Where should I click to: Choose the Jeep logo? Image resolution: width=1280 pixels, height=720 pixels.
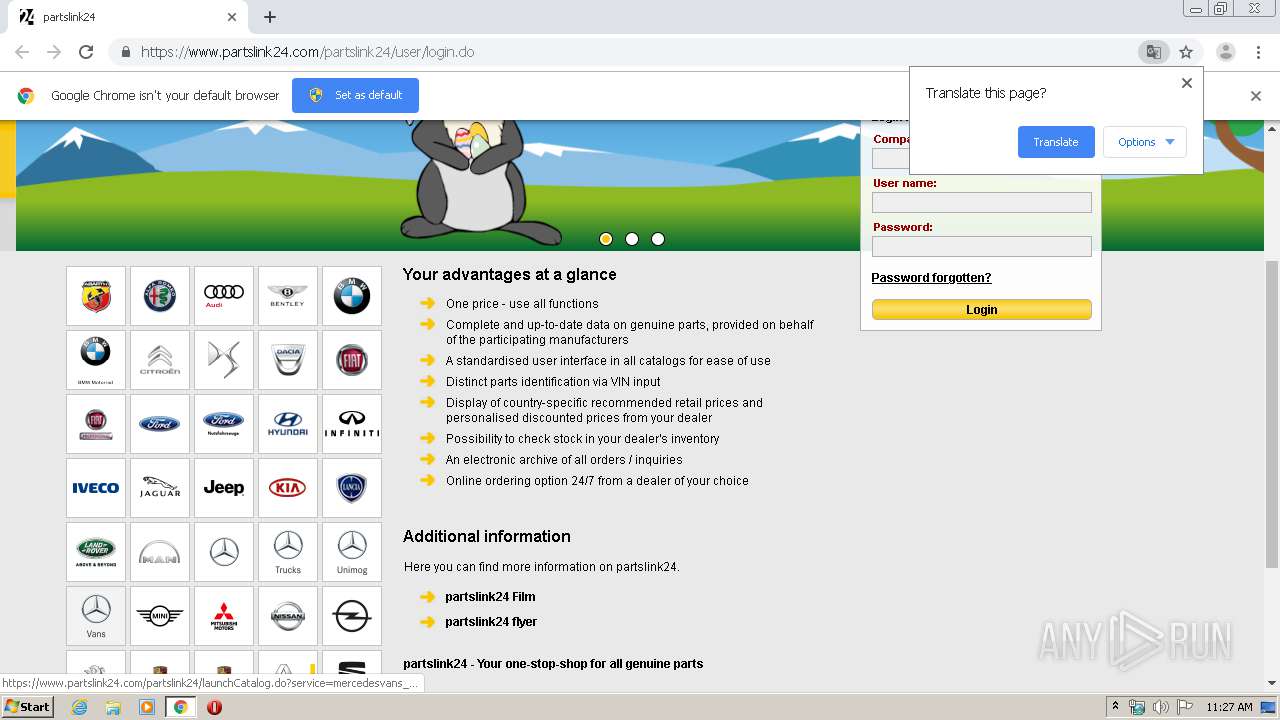tap(224, 488)
